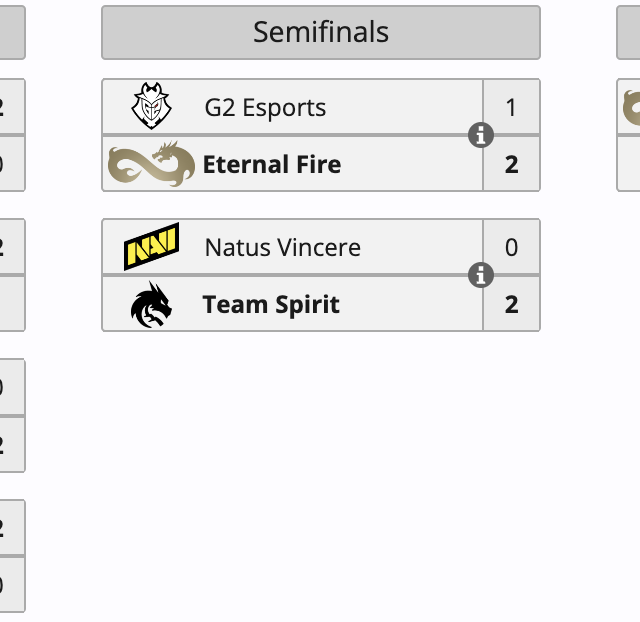Click the Eternal Fire dragon logo

[x=151, y=164]
